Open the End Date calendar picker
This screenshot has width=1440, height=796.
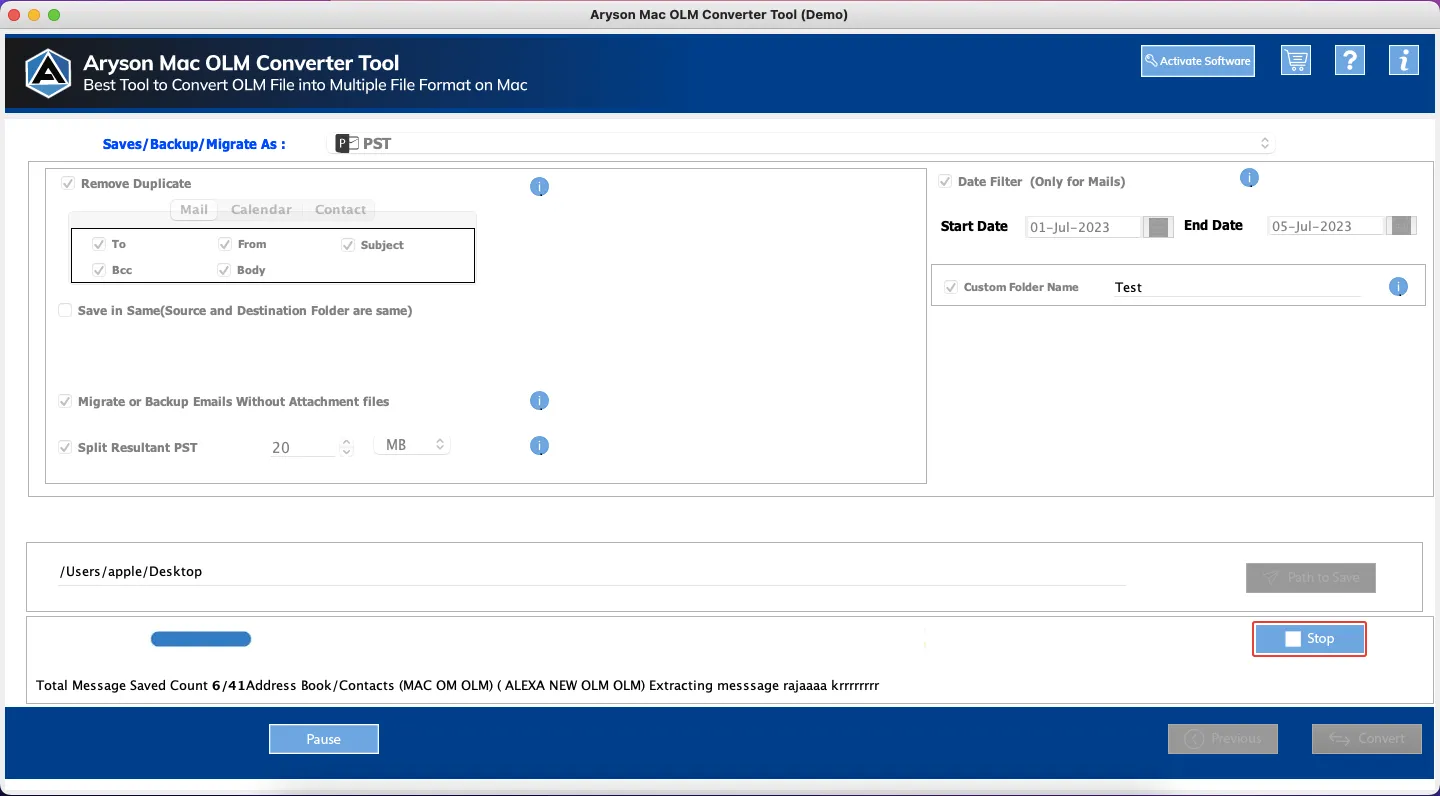tap(1403, 226)
